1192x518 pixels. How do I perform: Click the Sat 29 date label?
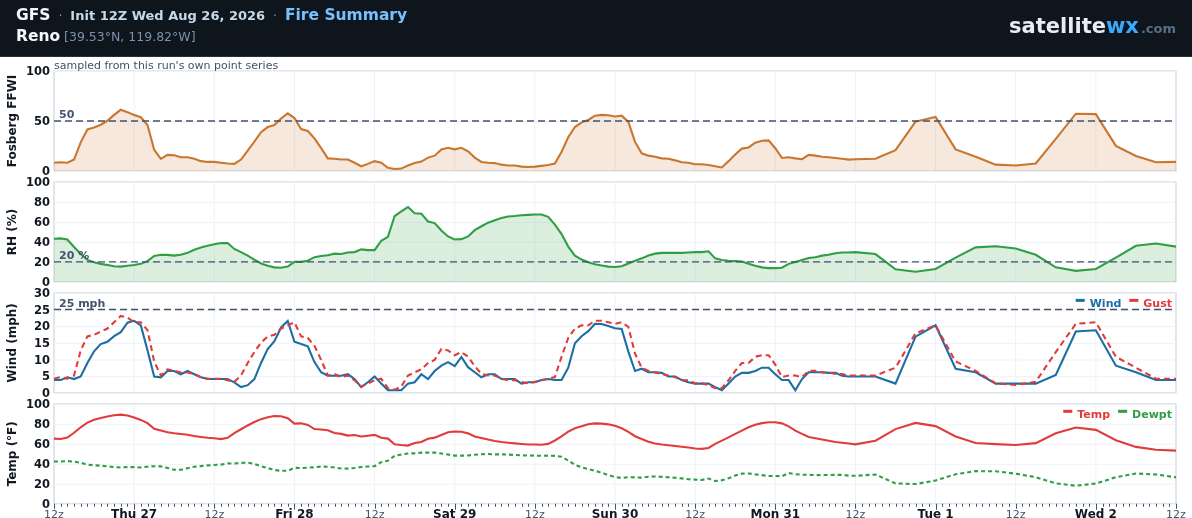[x=455, y=513]
